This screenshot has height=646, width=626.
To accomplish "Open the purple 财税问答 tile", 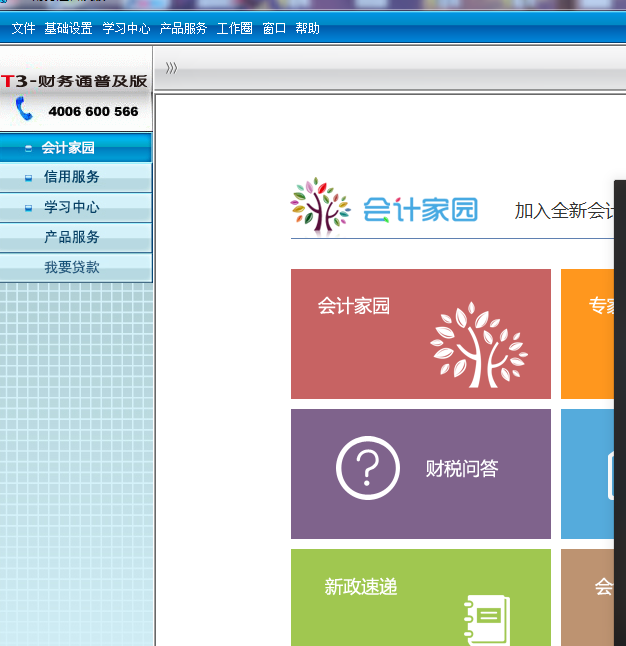I will pyautogui.click(x=421, y=474).
